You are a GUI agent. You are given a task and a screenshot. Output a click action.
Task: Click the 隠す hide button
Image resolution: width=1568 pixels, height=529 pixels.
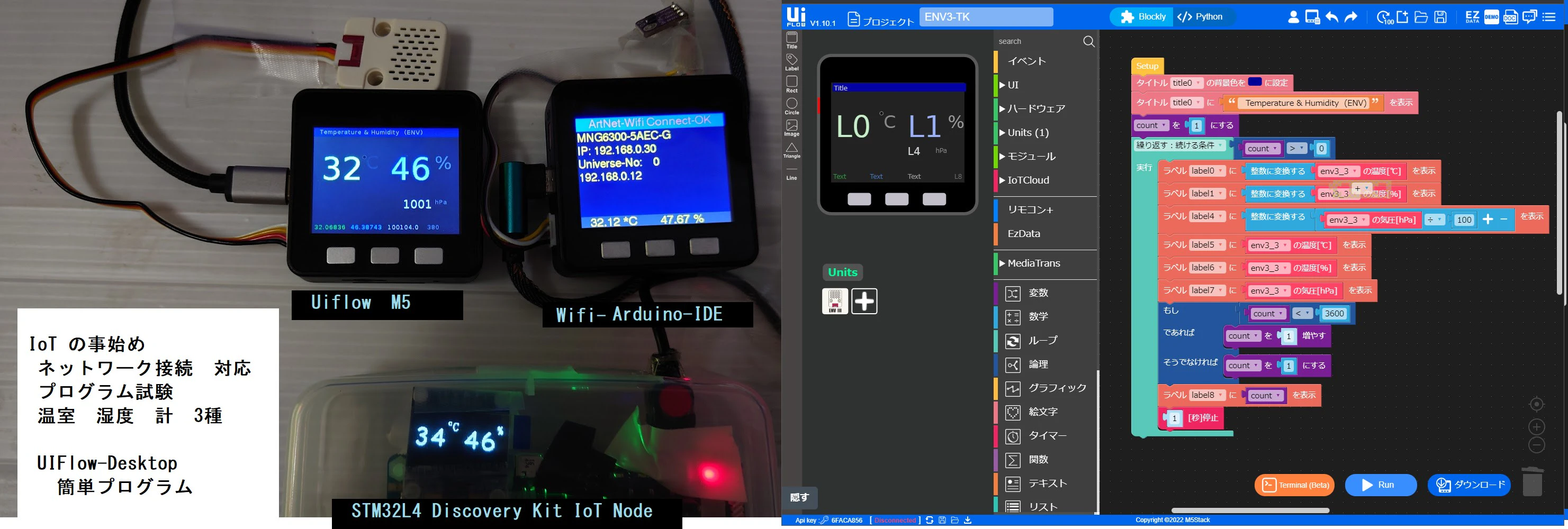(x=799, y=497)
